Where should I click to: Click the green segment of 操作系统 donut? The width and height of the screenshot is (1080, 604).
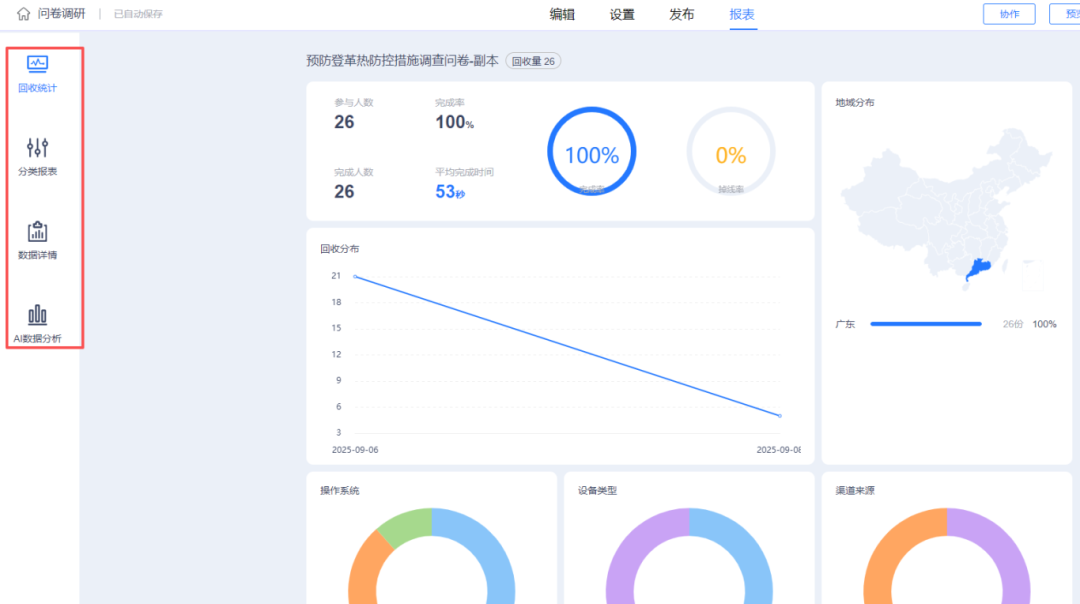click(x=407, y=523)
